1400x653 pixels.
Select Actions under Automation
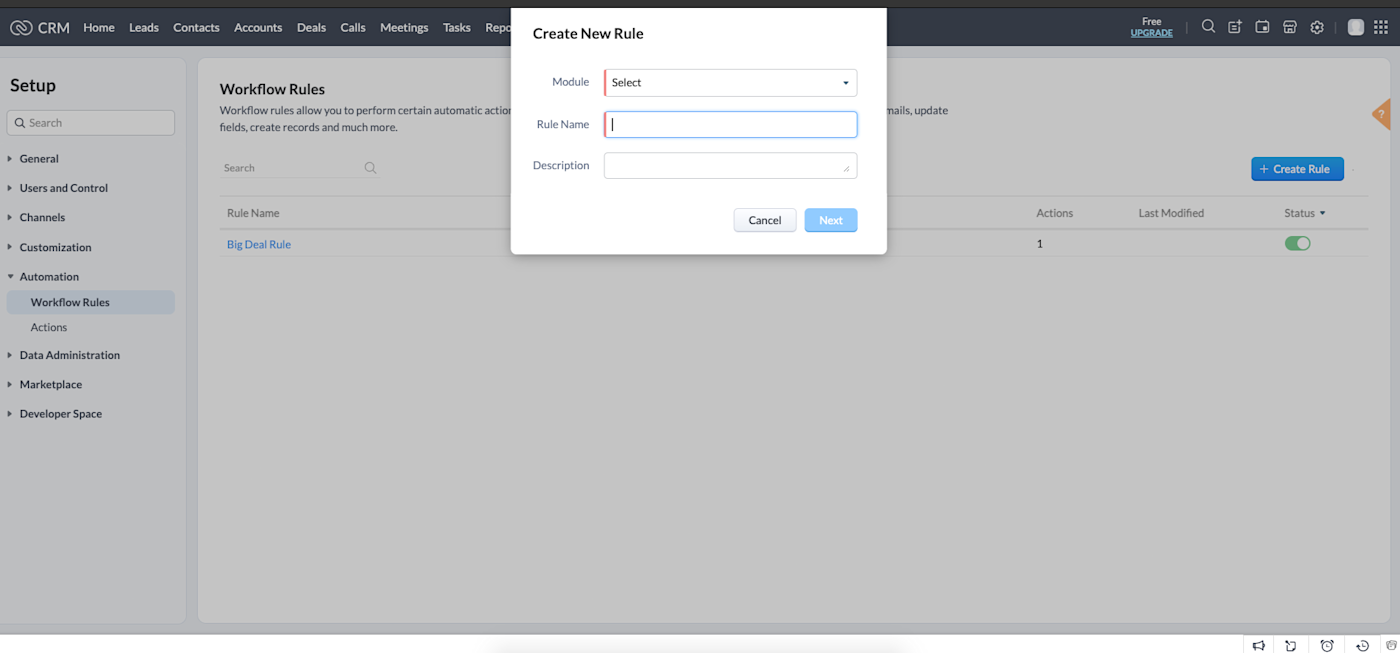point(49,327)
